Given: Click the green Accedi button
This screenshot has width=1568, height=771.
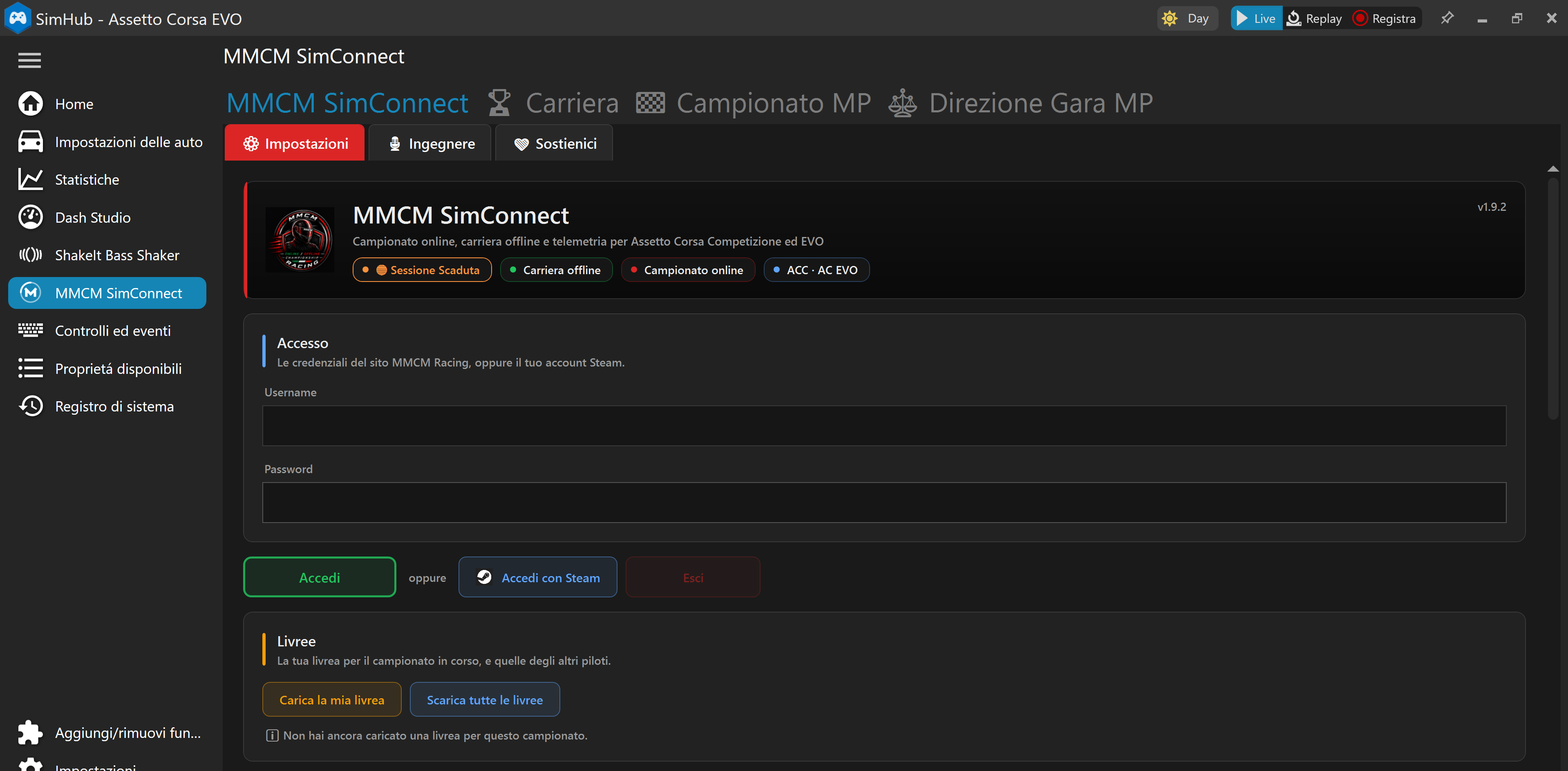Looking at the screenshot, I should click(x=320, y=577).
